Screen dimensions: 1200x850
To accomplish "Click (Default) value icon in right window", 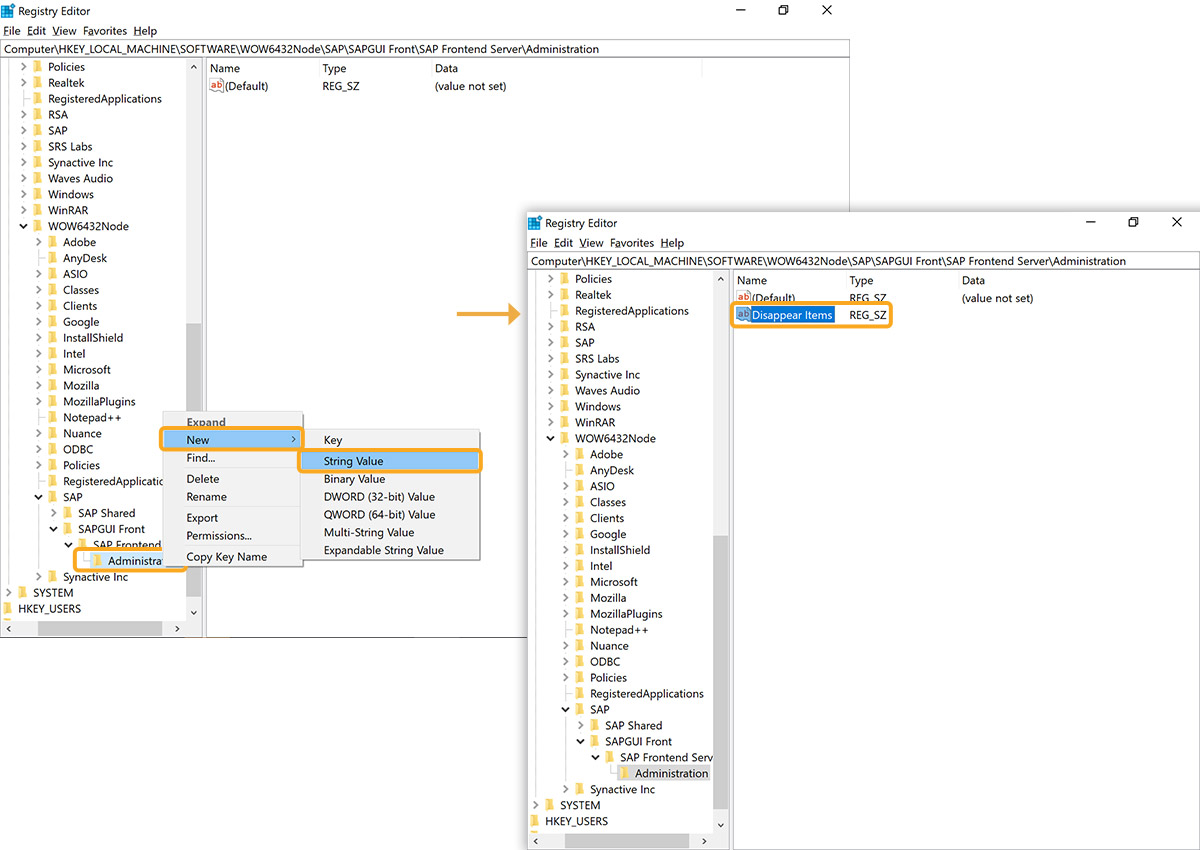I will click(x=743, y=298).
